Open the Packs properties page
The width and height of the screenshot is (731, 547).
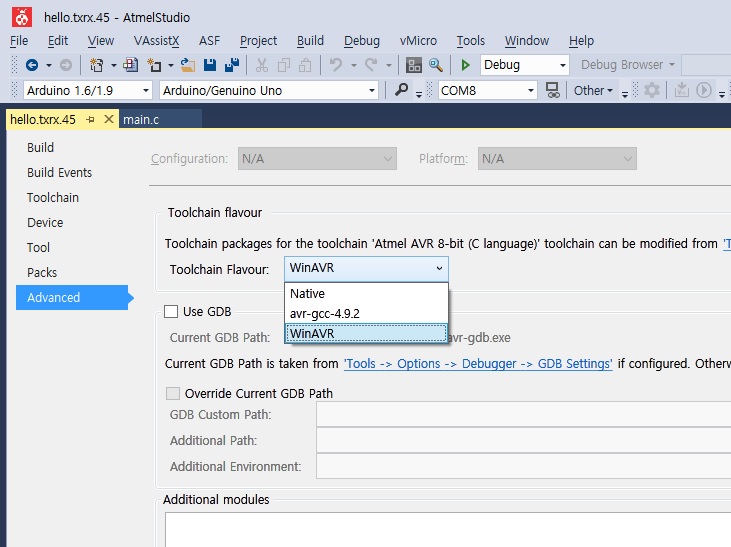point(42,272)
